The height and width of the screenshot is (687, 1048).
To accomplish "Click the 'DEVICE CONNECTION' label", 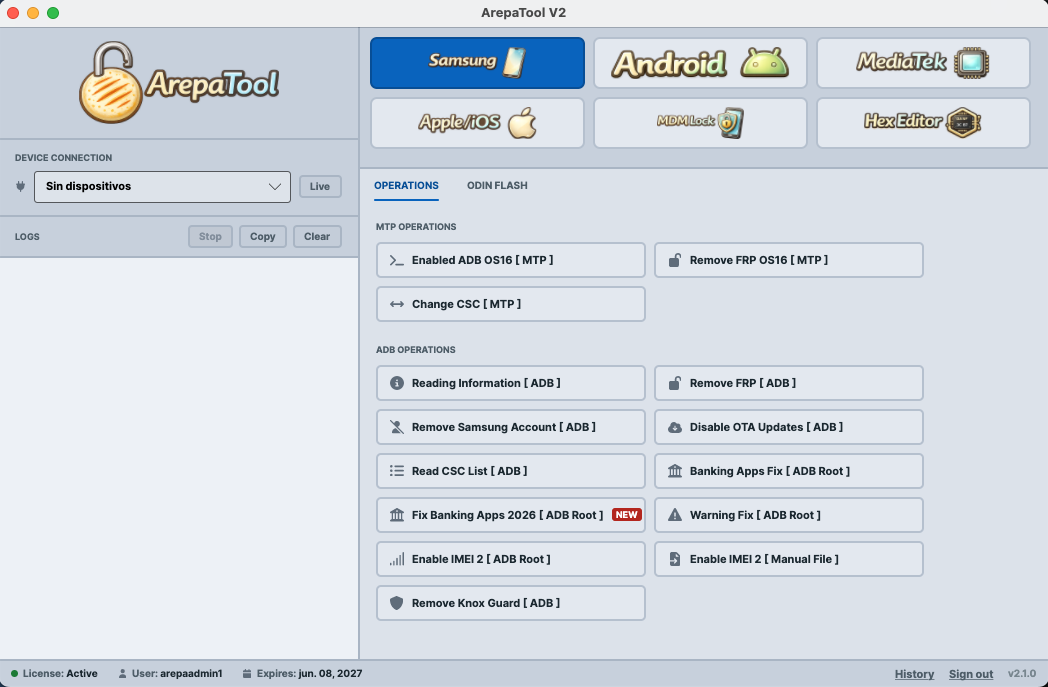I will [x=63, y=158].
